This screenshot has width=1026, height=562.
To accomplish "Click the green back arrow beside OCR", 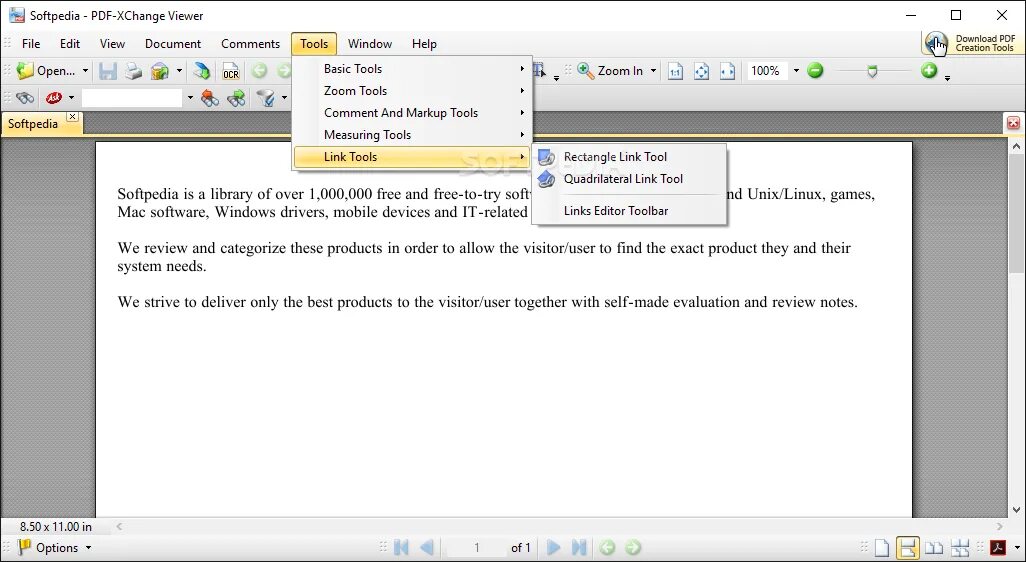I will click(260, 71).
